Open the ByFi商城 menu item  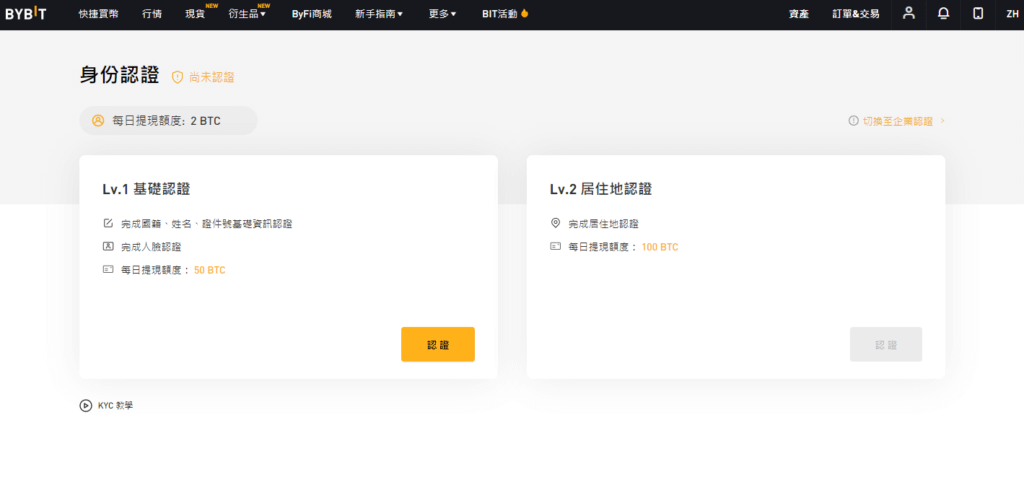pos(312,14)
